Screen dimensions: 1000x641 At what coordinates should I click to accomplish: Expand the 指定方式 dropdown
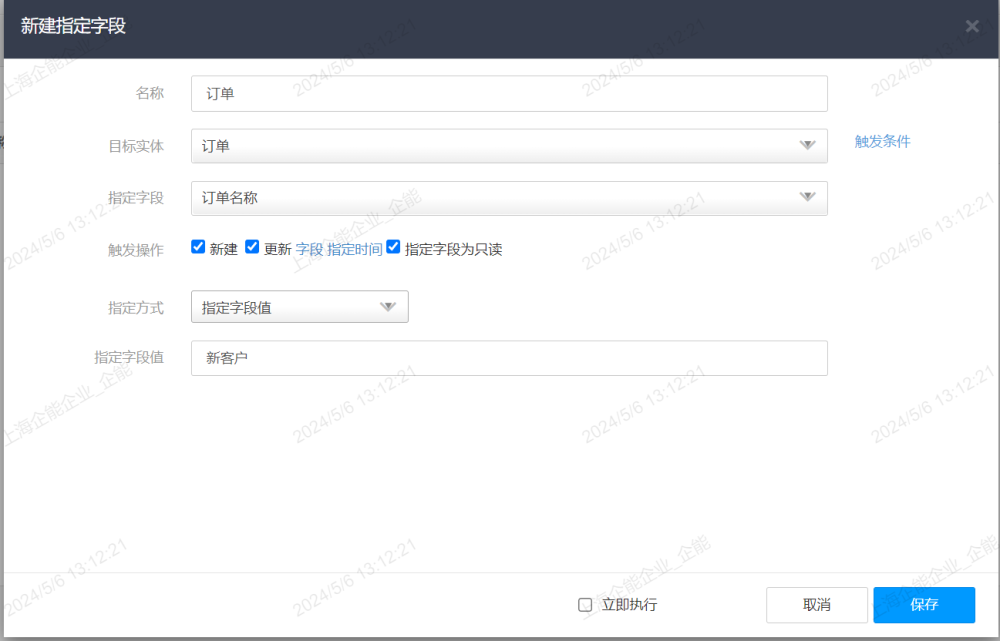pos(300,307)
